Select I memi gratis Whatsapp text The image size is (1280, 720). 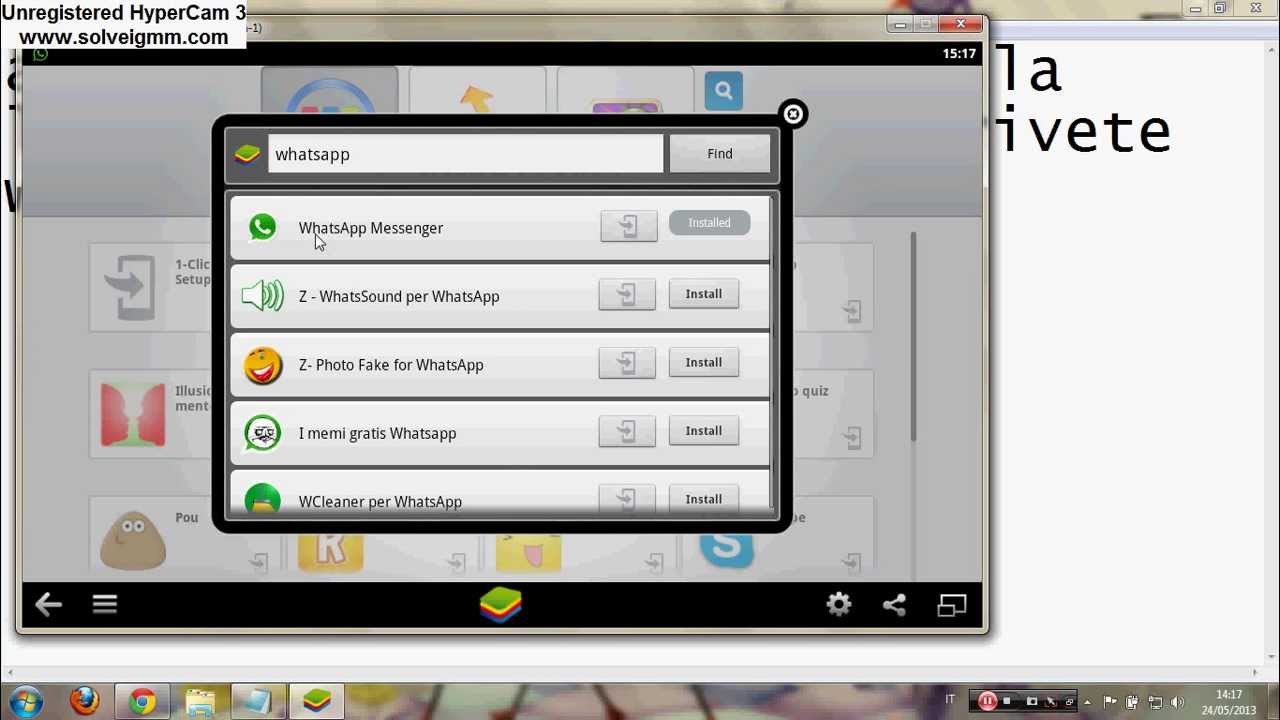(377, 433)
